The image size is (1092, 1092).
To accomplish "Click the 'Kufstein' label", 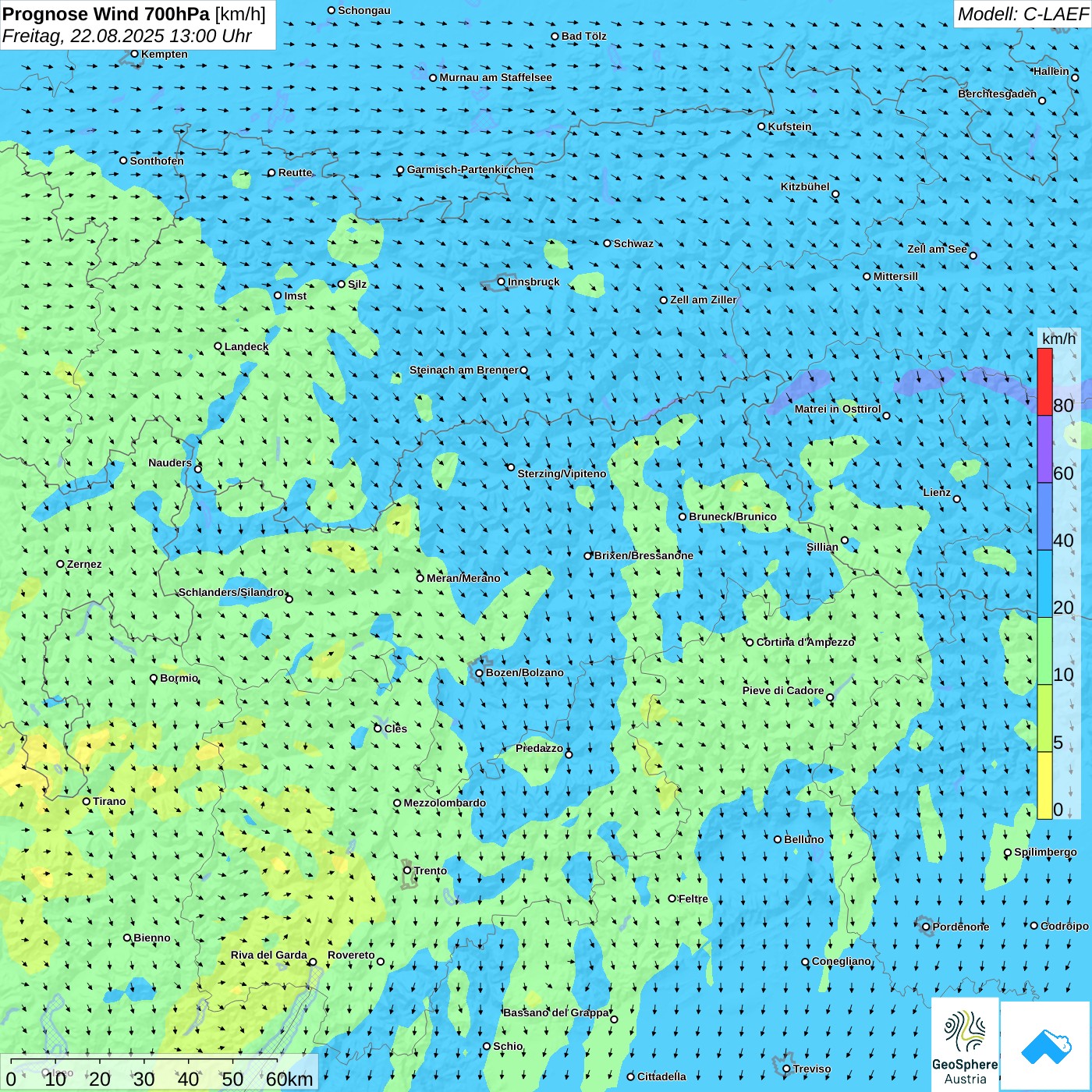I will tap(789, 126).
